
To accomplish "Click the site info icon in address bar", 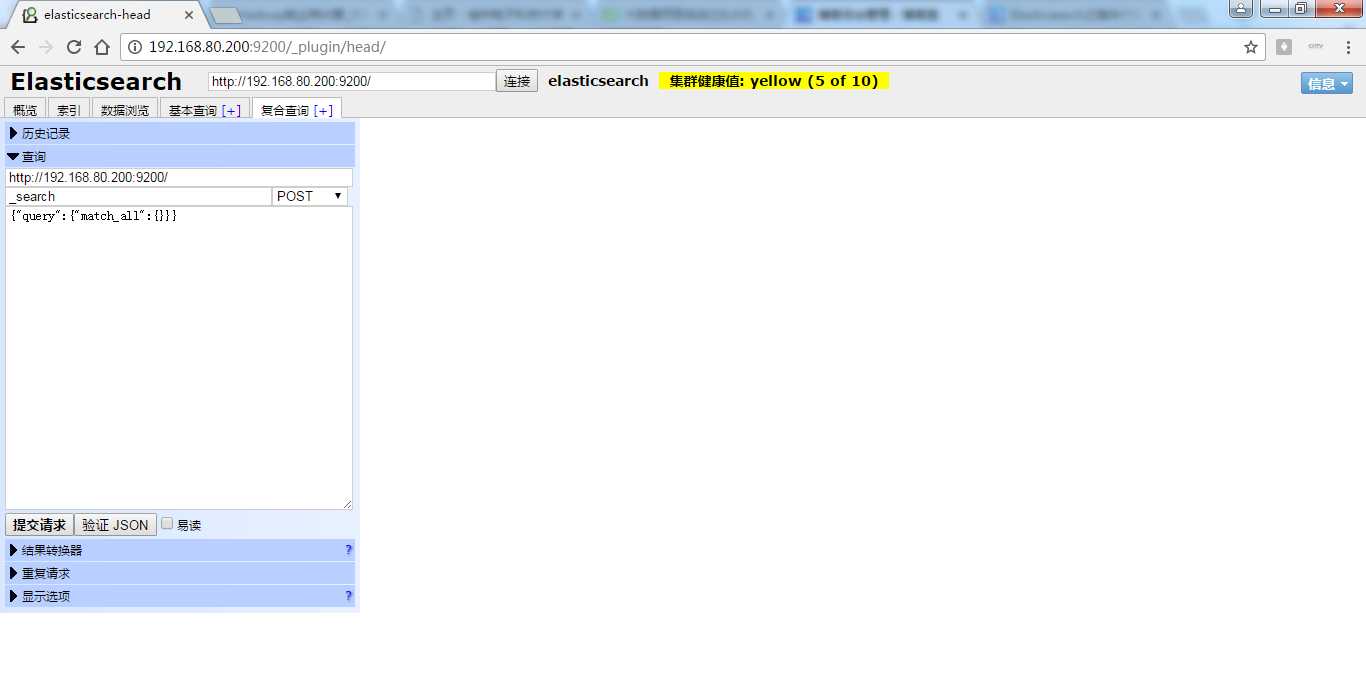I will point(136,47).
